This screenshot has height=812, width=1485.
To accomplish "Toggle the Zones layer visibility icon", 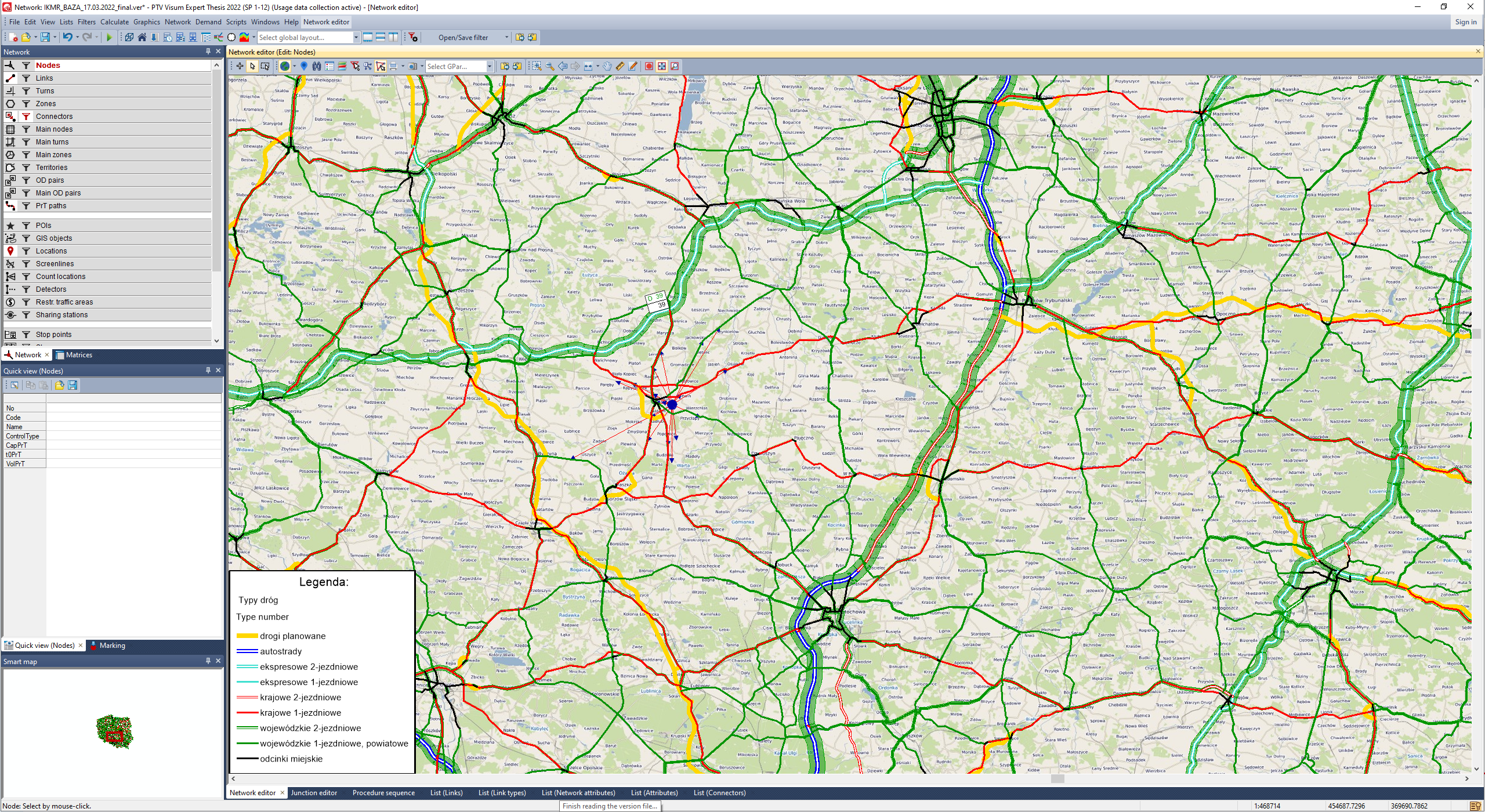I will pyautogui.click(x=10, y=104).
